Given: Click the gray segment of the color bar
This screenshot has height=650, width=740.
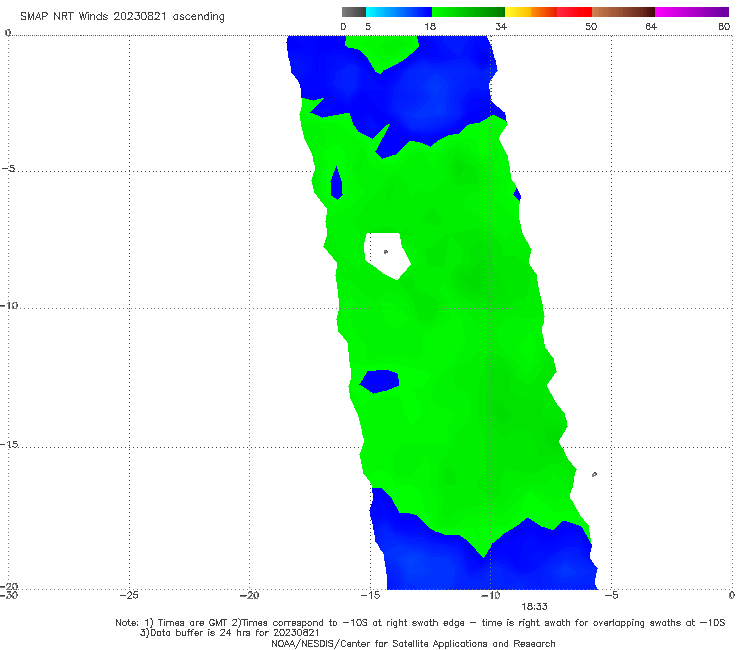Looking at the screenshot, I should click(354, 12).
